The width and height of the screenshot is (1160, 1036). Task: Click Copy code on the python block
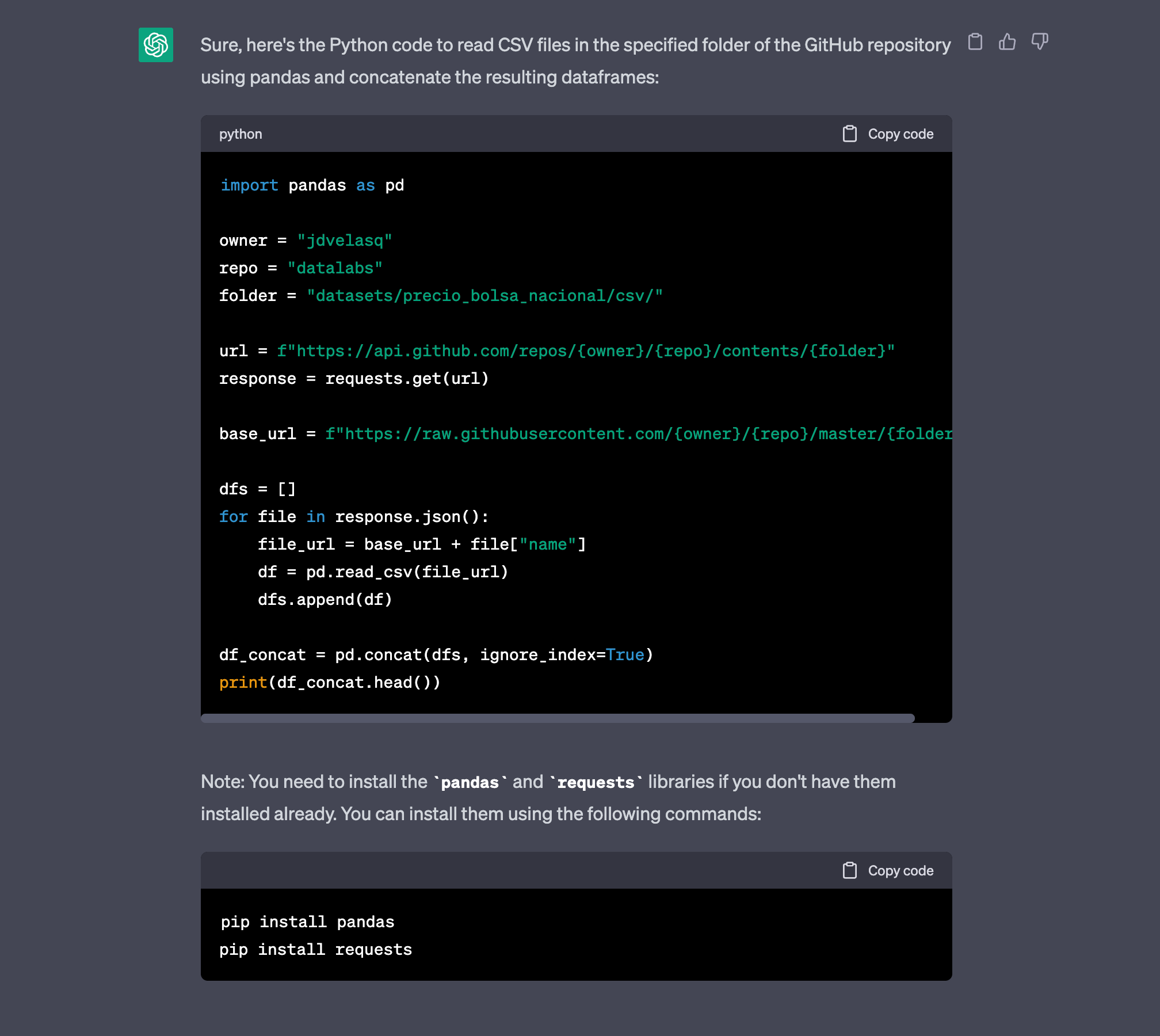tap(900, 134)
